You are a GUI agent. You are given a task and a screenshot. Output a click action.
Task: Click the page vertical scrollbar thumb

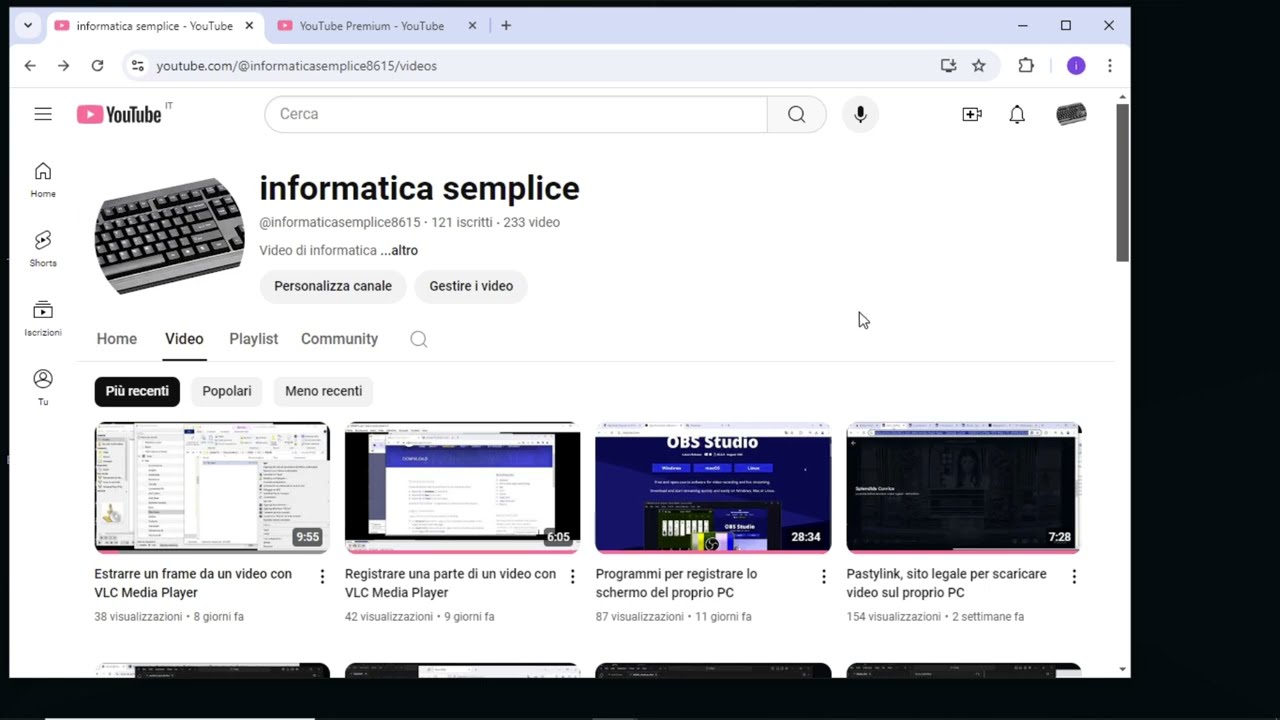[x=1123, y=182]
